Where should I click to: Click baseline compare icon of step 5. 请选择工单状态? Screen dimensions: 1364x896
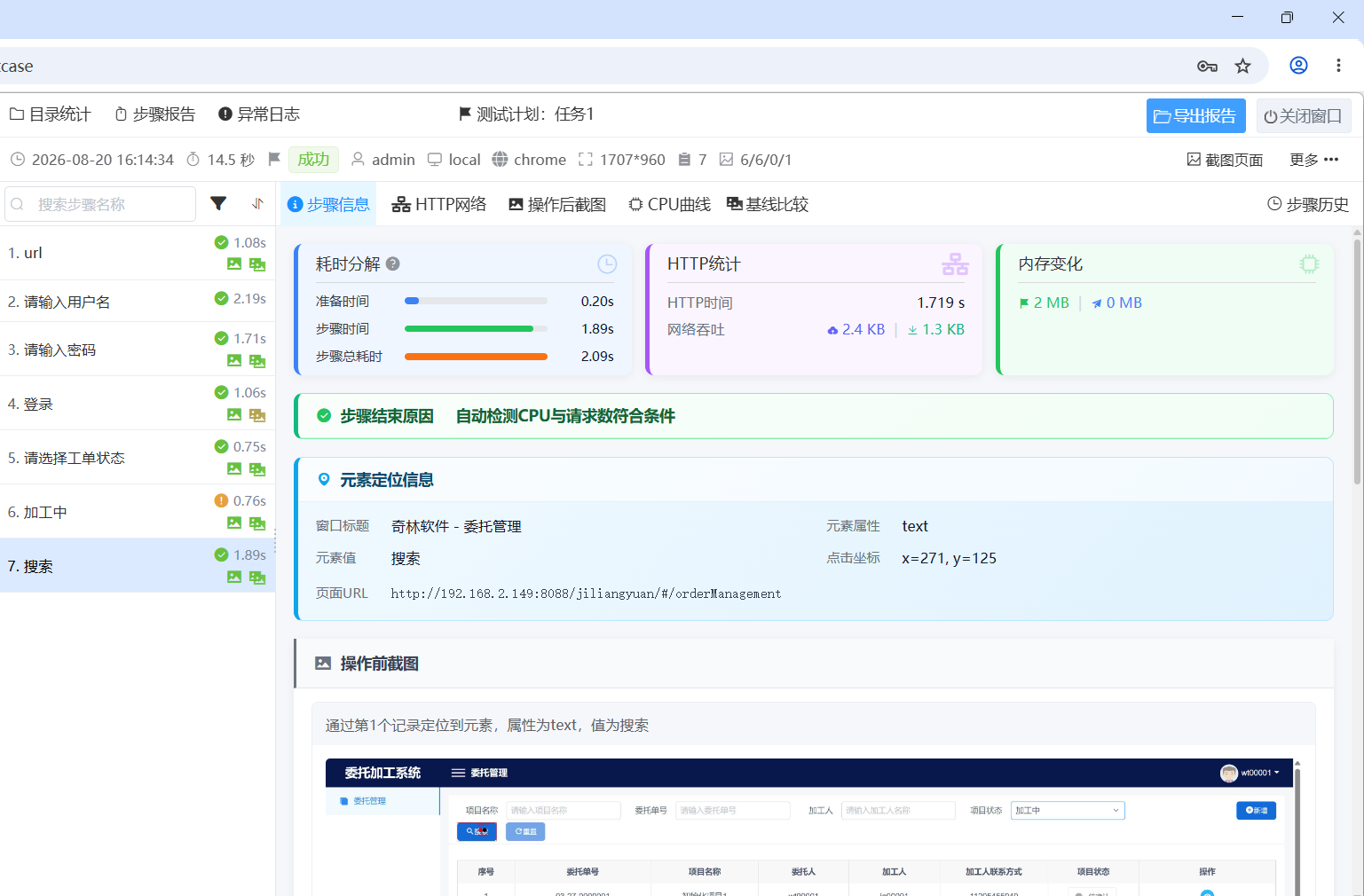point(257,469)
